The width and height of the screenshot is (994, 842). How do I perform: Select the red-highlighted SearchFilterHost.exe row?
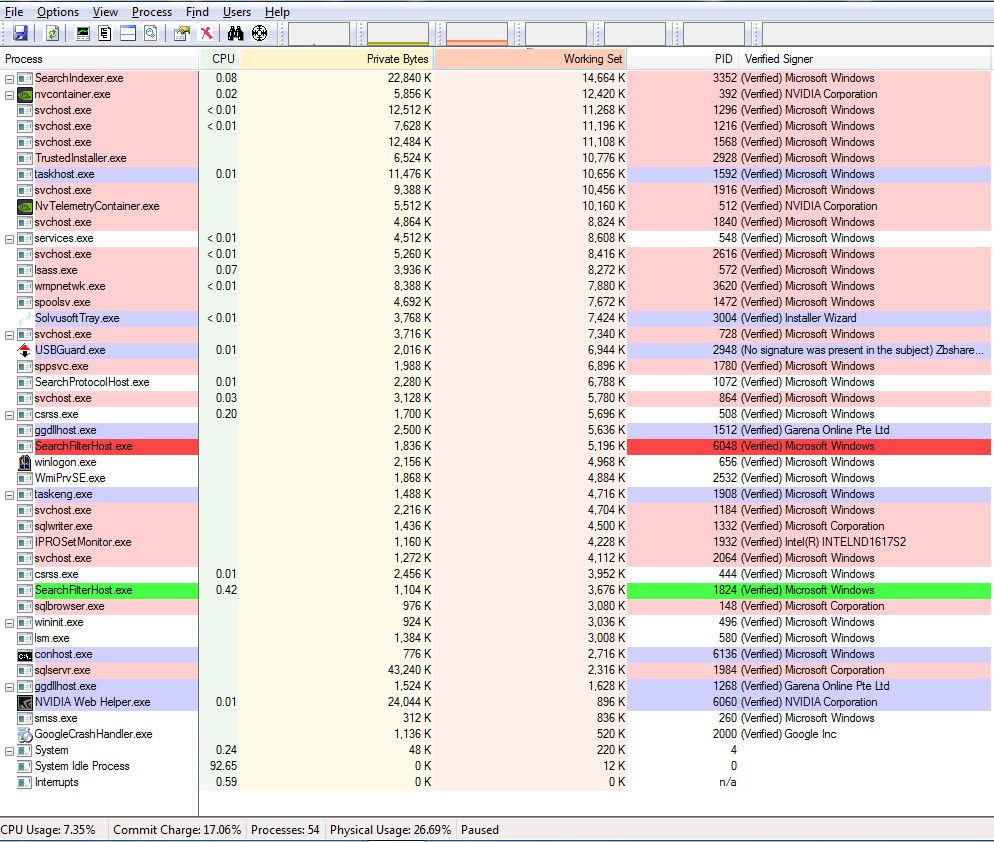pyautogui.click(x=497, y=446)
